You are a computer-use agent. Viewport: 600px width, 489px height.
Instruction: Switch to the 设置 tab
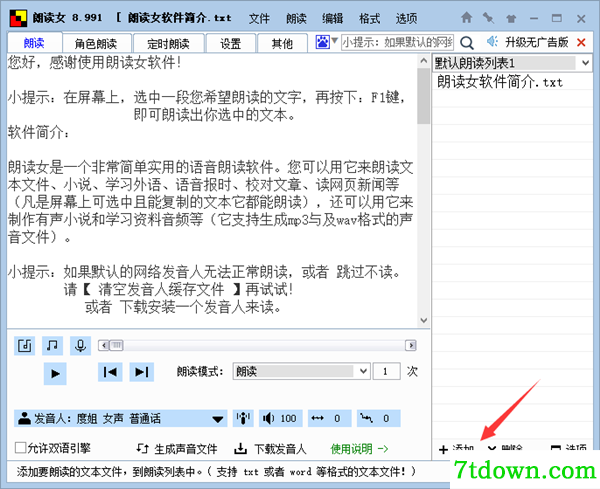tap(230, 44)
